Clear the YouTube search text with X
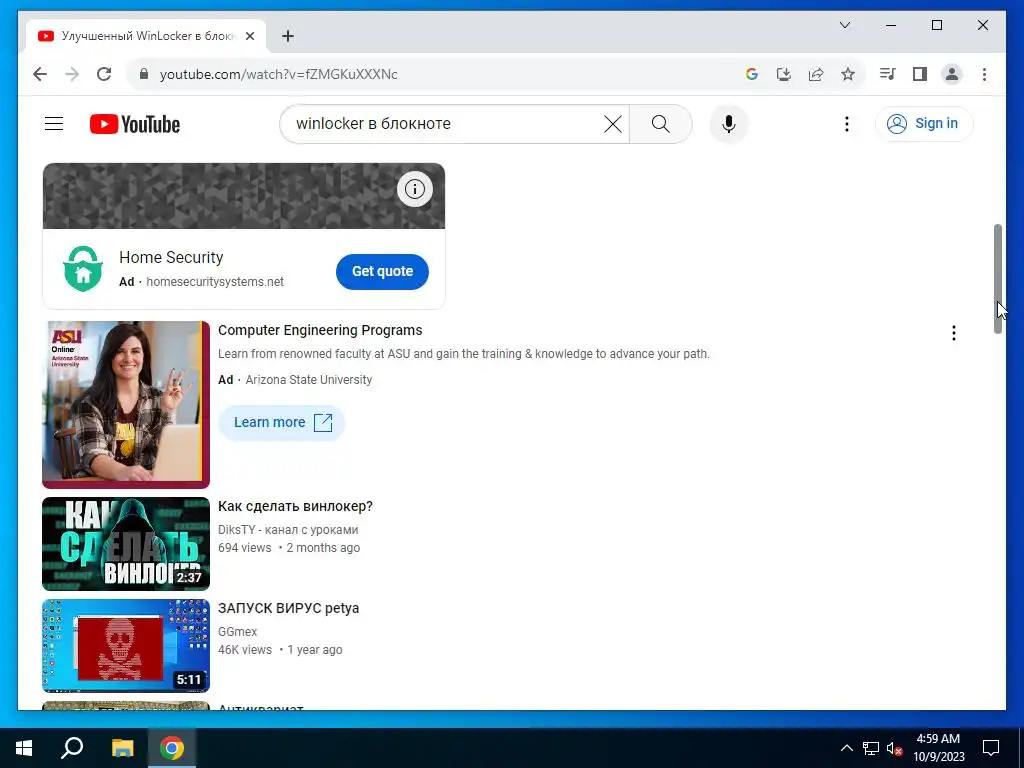Screen dimensions: 1024x768 613,123
